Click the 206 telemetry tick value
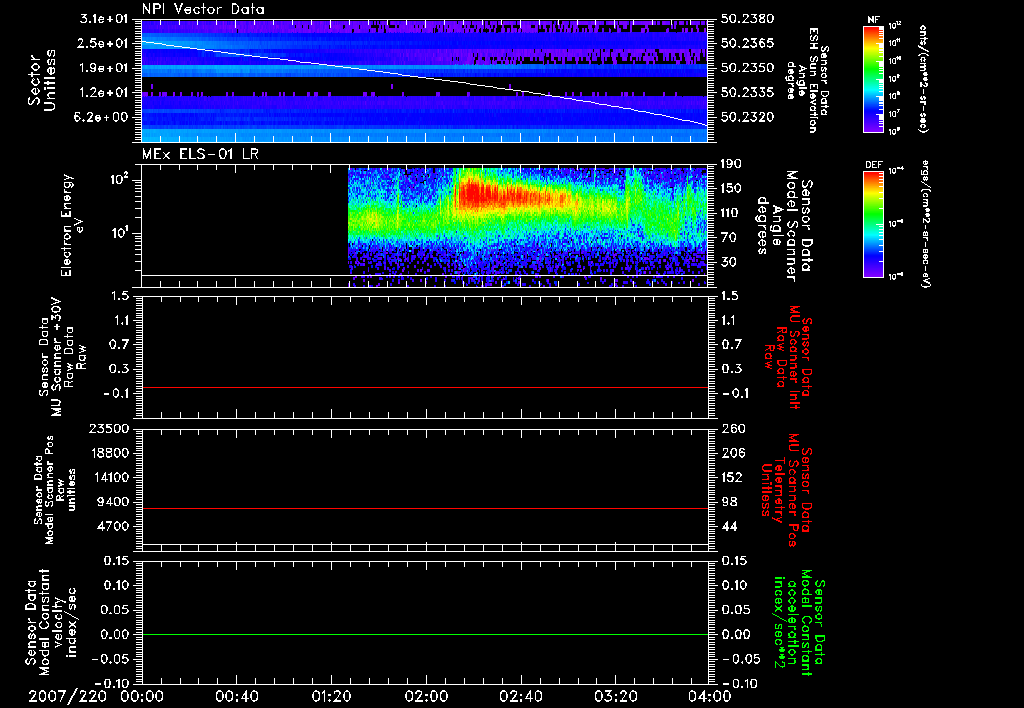The height and width of the screenshot is (708, 1024). 731,453
